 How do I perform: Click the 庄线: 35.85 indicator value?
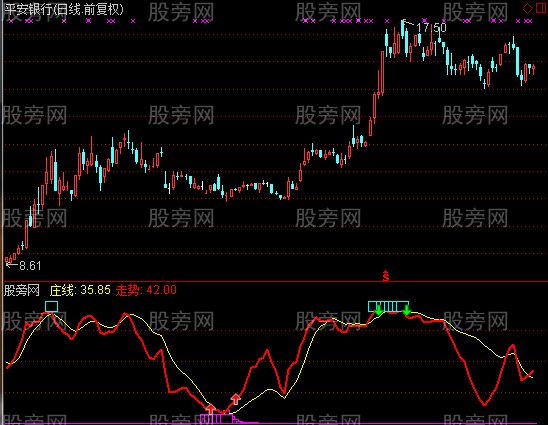coord(80,290)
